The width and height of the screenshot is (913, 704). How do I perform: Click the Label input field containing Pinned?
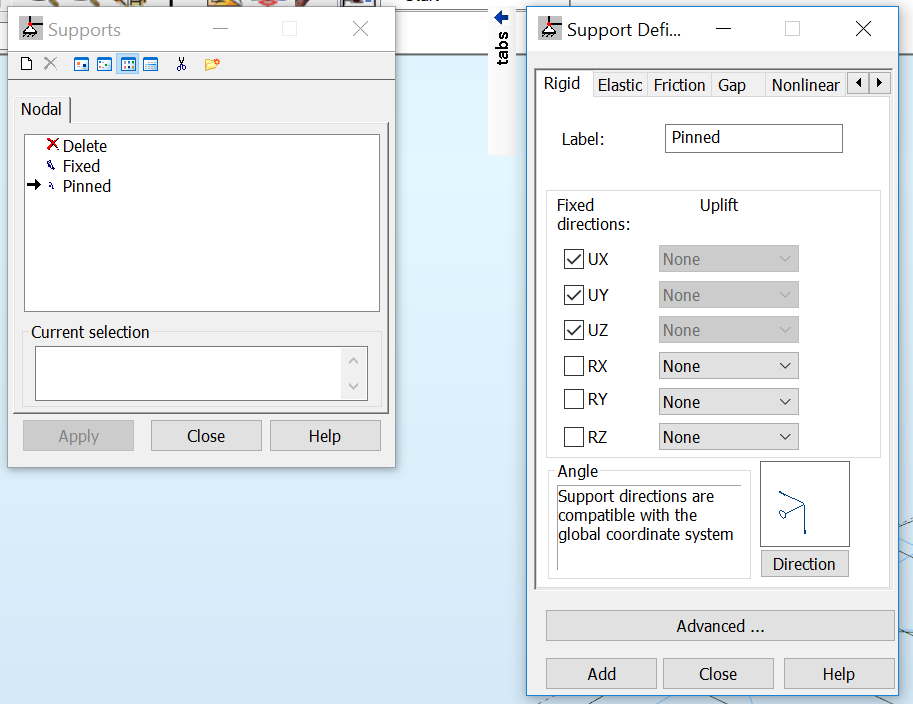coord(753,138)
